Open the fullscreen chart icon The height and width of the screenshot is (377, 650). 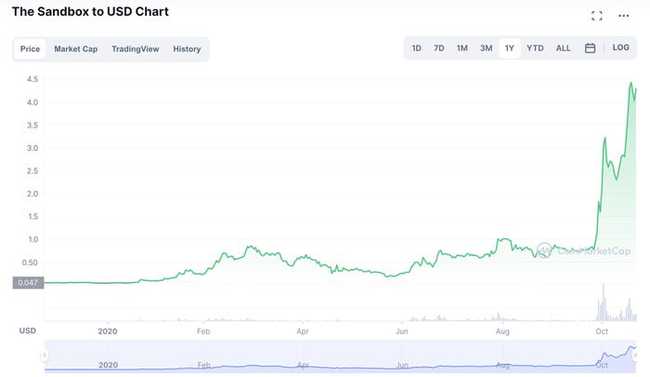(597, 16)
